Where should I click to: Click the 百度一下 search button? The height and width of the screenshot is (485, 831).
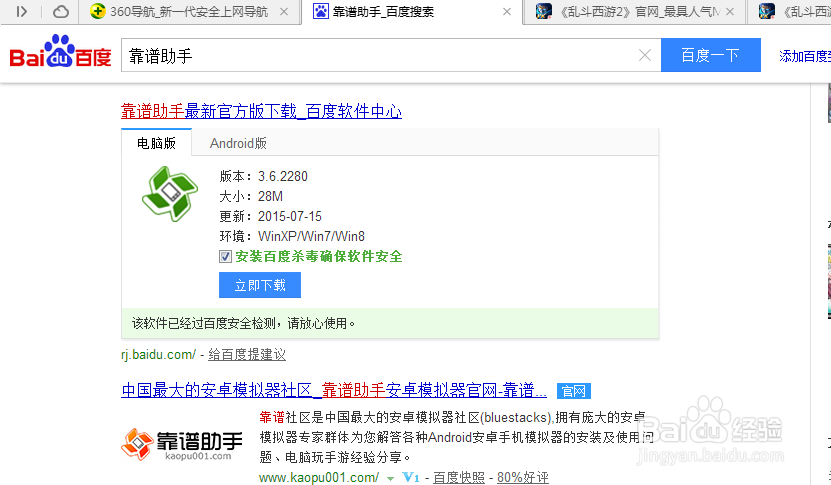tap(711, 55)
